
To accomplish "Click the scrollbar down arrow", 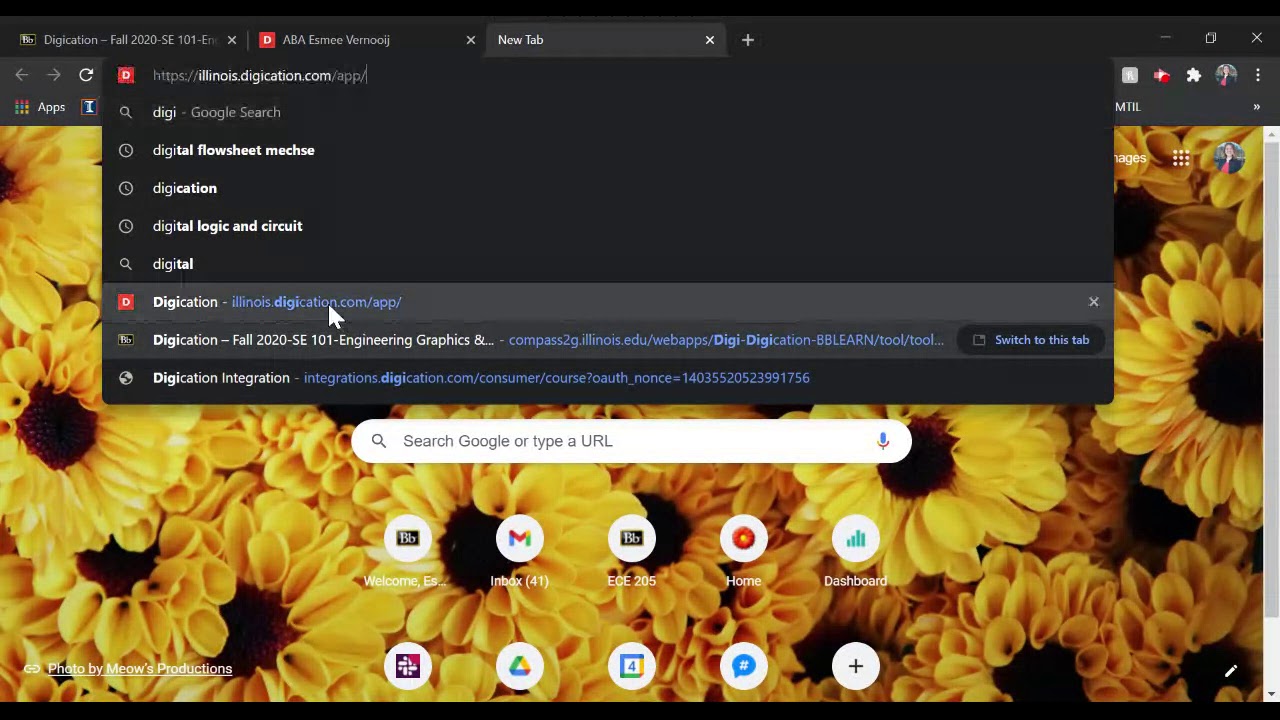I will [x=1272, y=694].
